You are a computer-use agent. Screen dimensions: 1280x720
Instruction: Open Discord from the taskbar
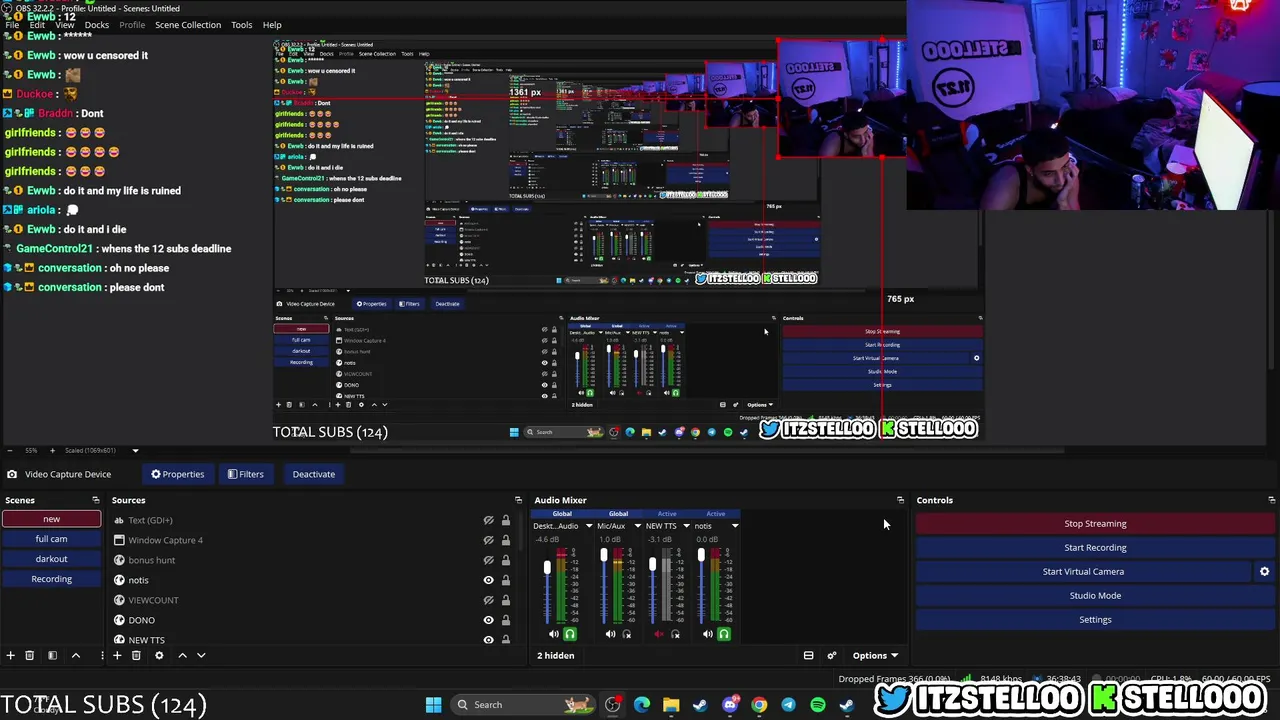[x=730, y=705]
